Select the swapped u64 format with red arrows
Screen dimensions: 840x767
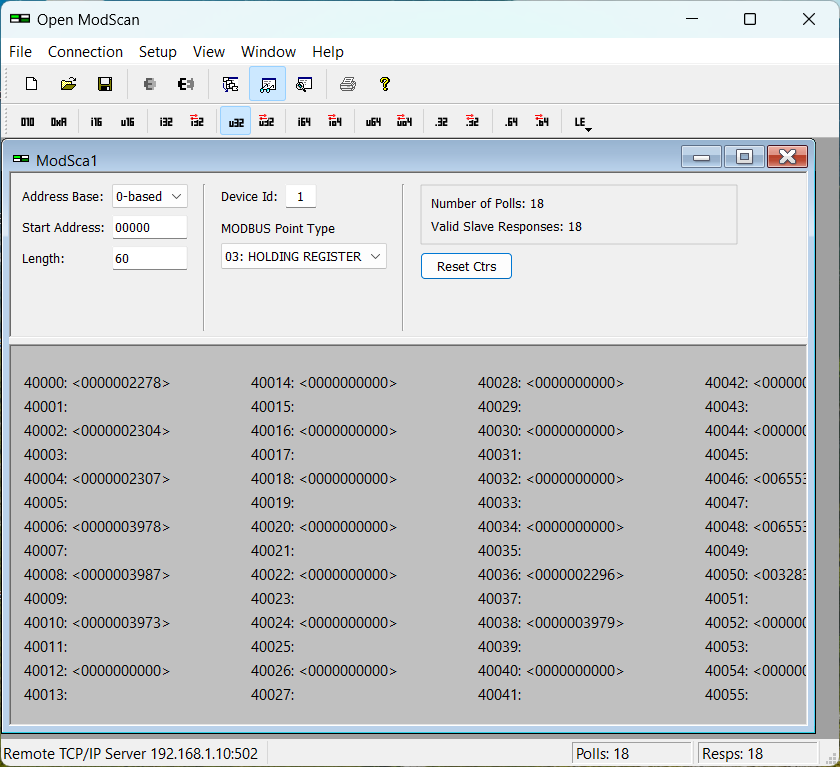tap(404, 122)
